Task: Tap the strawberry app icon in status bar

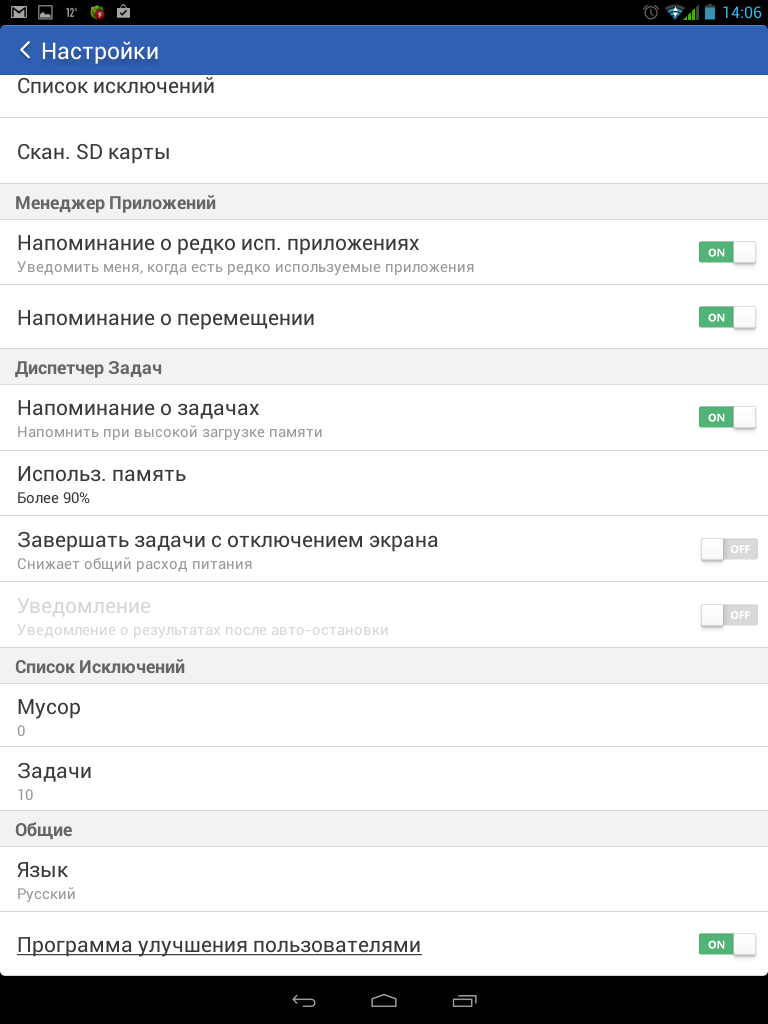Action: [97, 12]
